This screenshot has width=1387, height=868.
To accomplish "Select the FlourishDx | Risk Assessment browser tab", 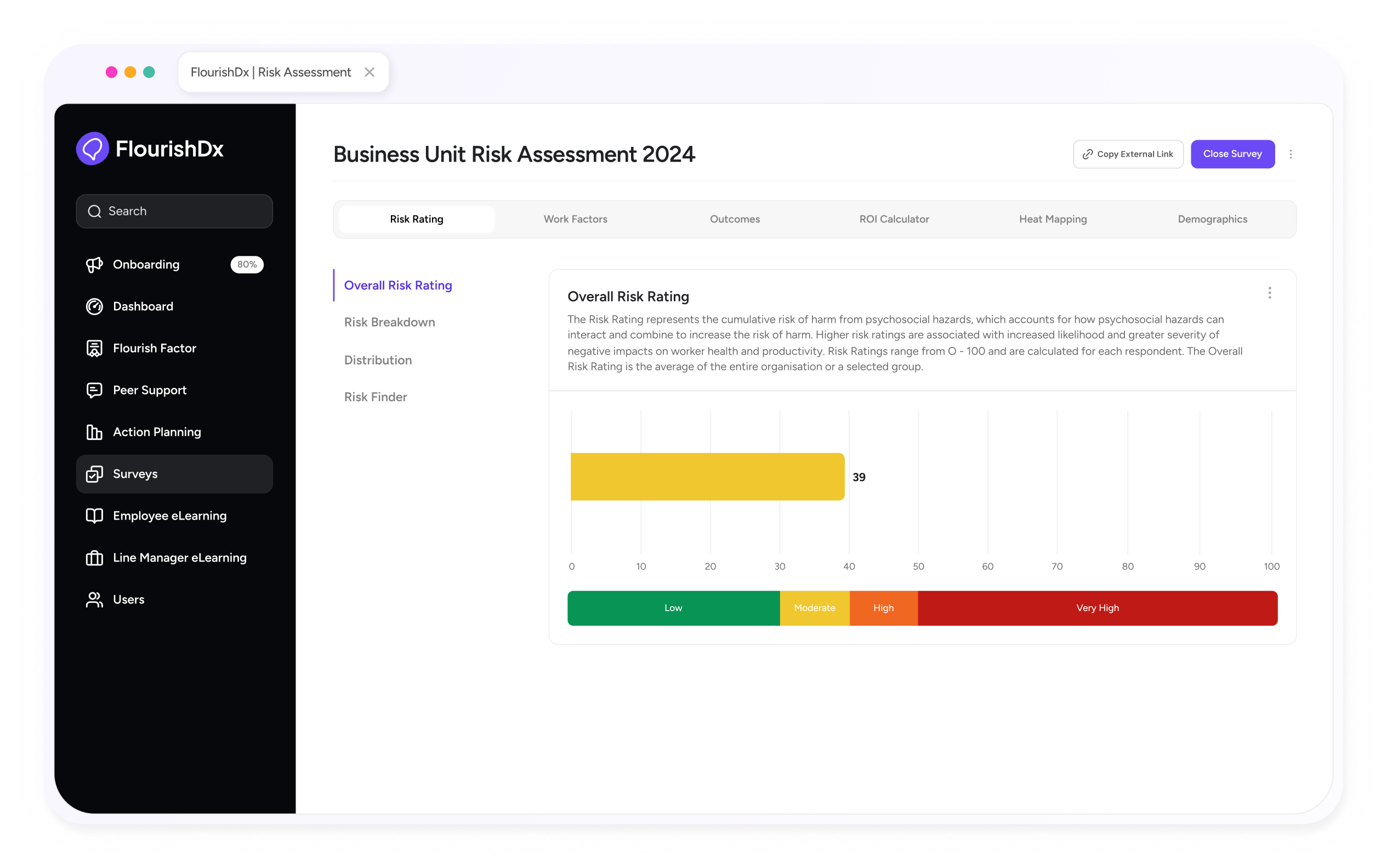I will (283, 72).
